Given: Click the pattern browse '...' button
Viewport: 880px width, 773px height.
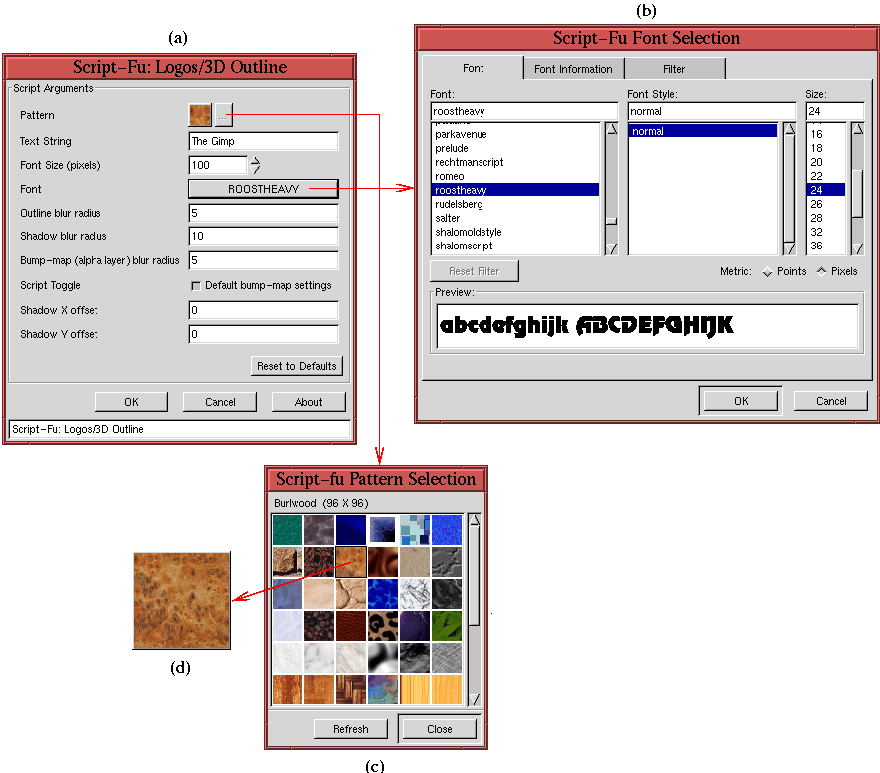Looking at the screenshot, I should 224,115.
